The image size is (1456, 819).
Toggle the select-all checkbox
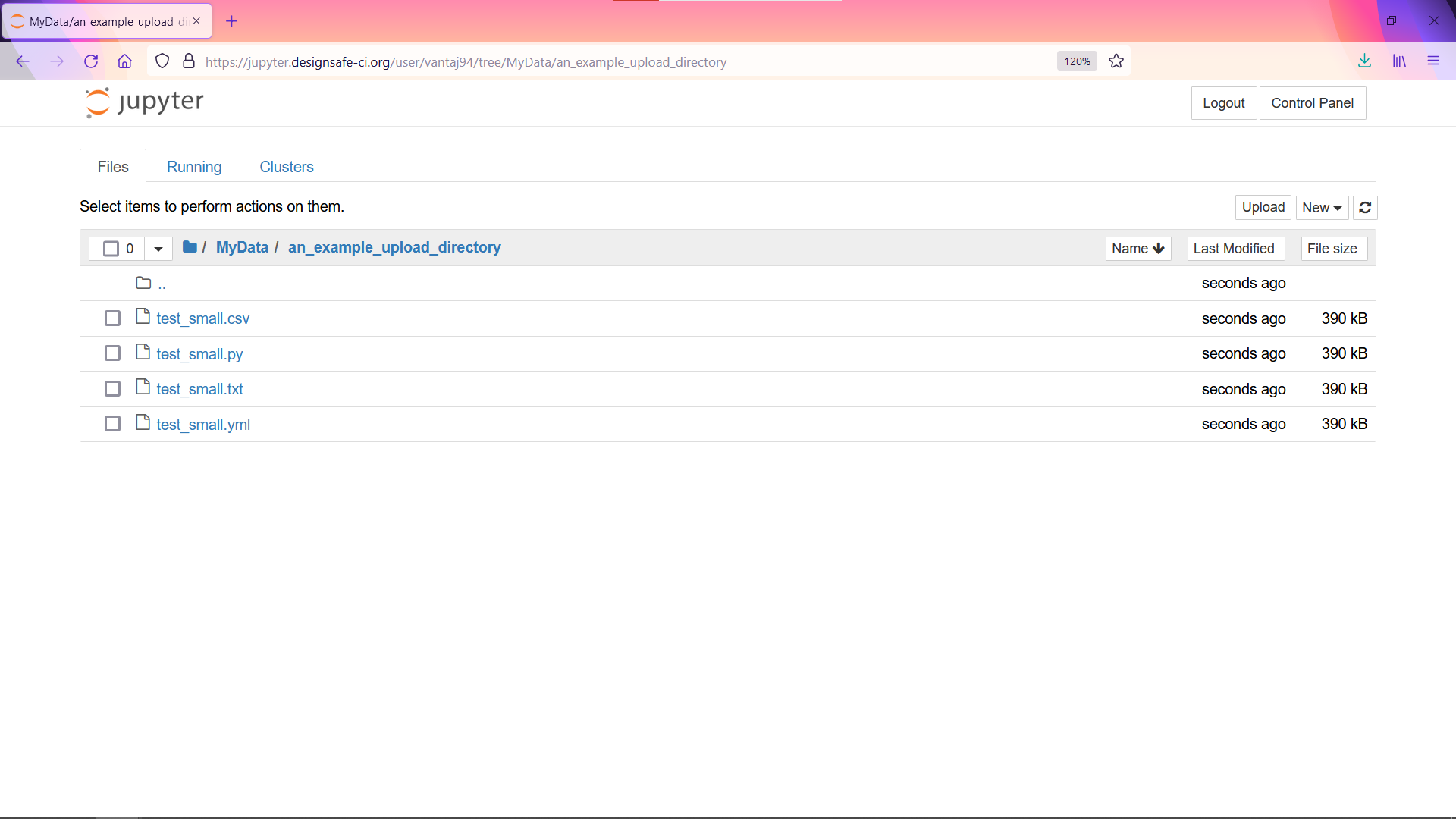click(x=110, y=248)
